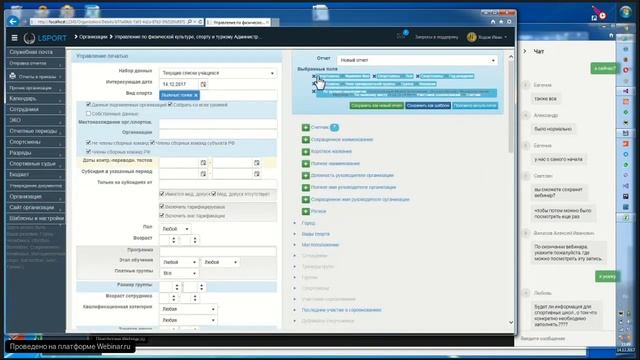Click down arrow of fields panel scrollbar

point(511,322)
